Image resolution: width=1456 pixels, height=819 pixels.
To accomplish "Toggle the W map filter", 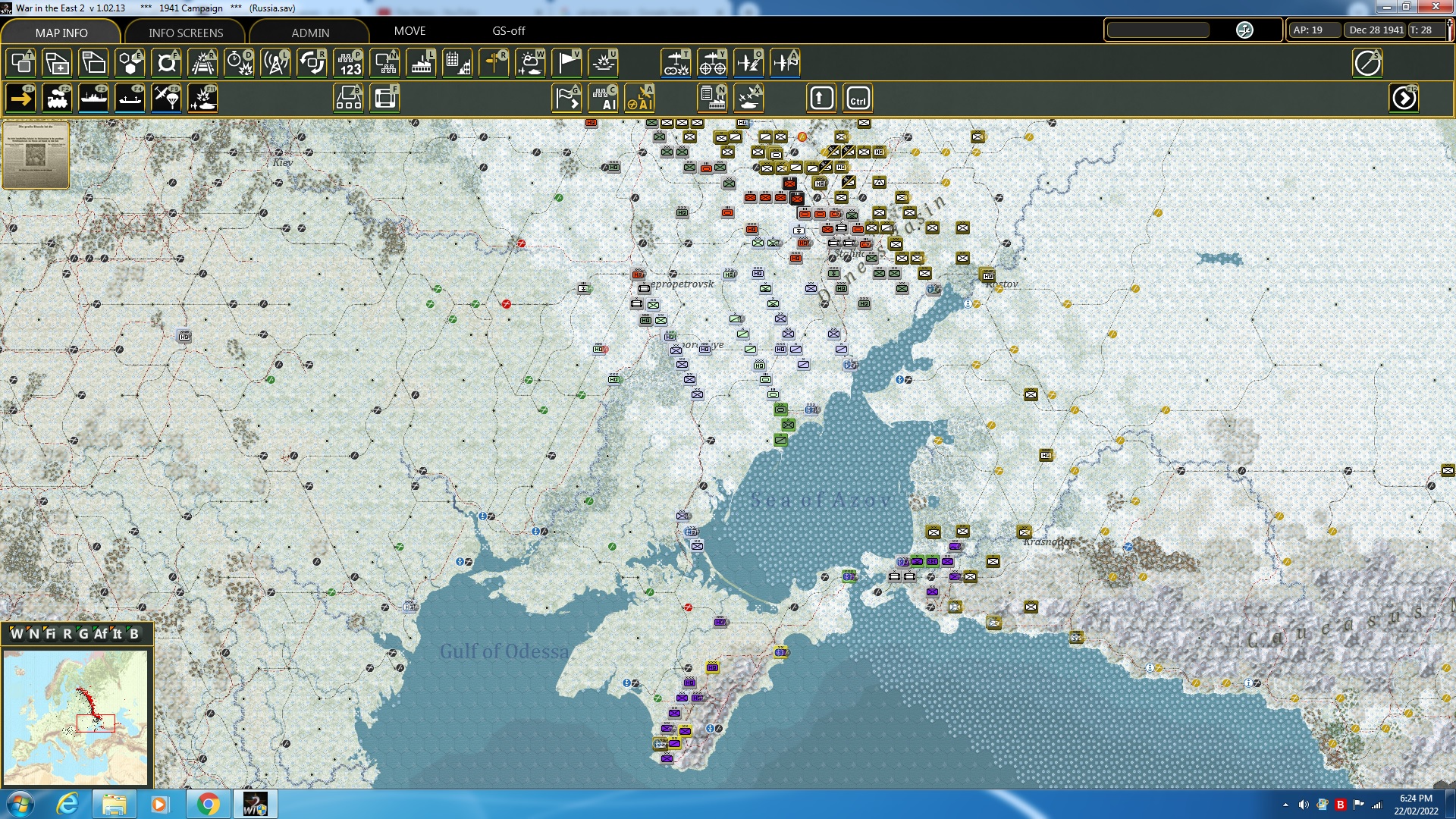I will point(17,634).
